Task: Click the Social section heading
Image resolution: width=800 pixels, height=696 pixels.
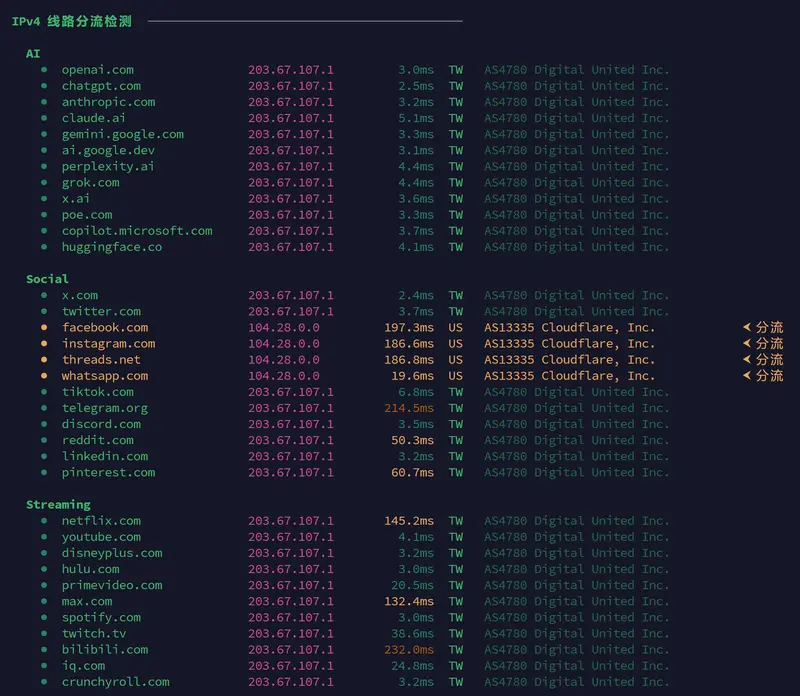Action: [x=47, y=279]
